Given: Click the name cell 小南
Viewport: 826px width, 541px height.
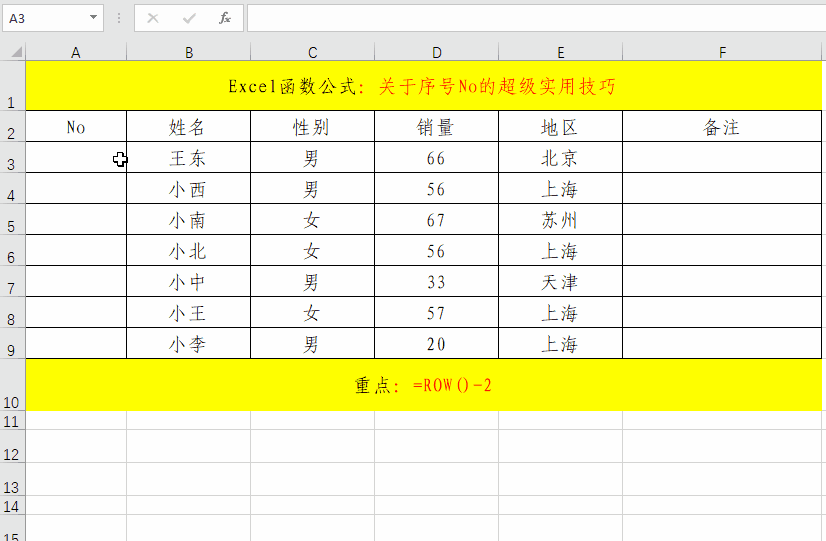Looking at the screenshot, I should click(x=189, y=220).
